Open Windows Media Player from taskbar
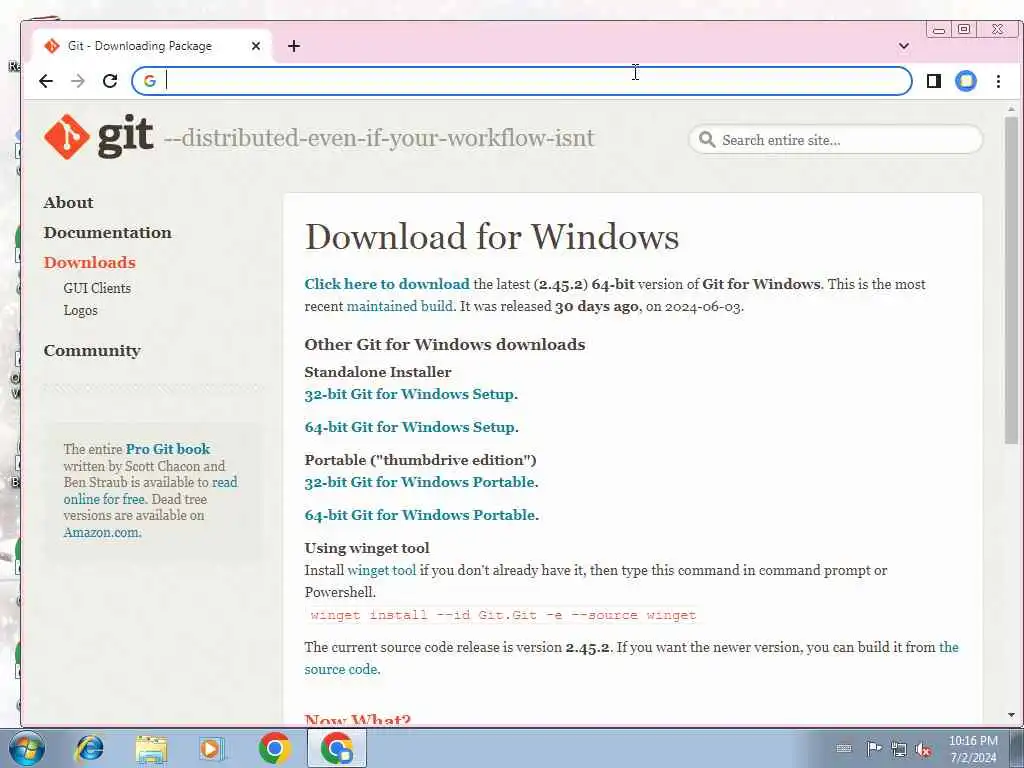This screenshot has width=1024, height=768. (x=212, y=748)
